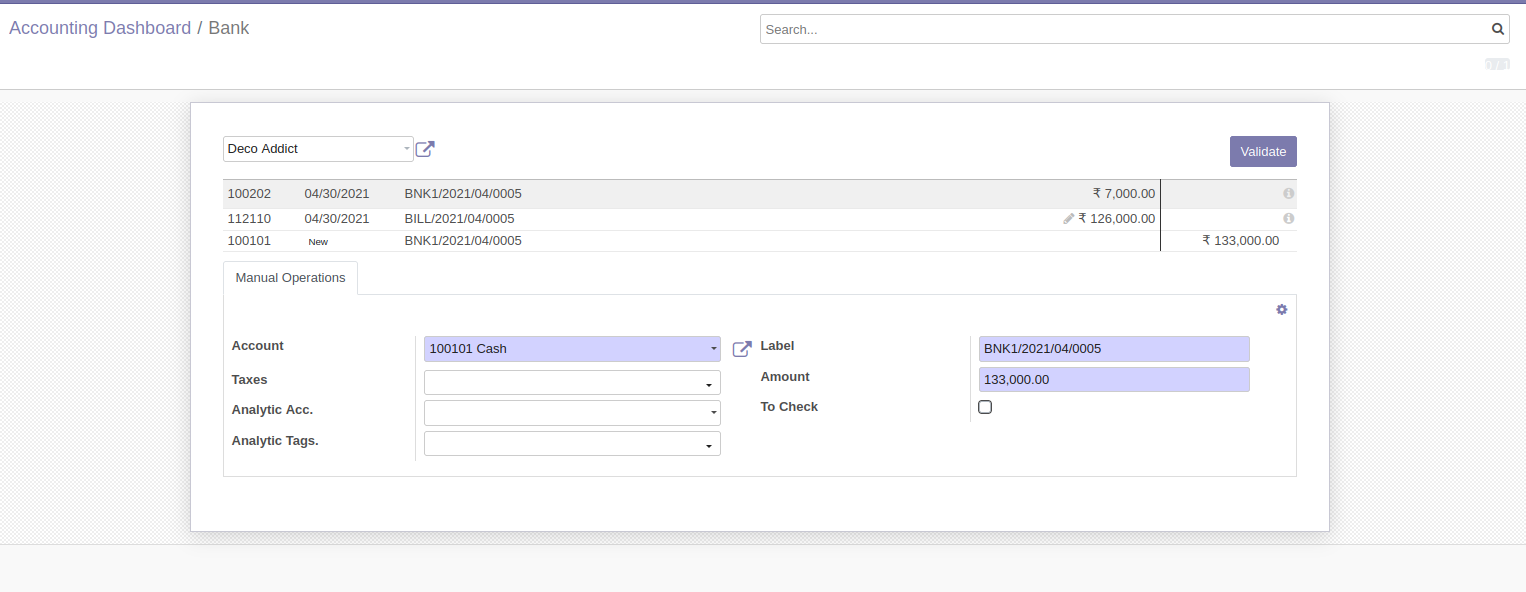Expand the Analytic Tags dropdown
Image resolution: width=1526 pixels, height=592 pixels.
click(x=708, y=445)
